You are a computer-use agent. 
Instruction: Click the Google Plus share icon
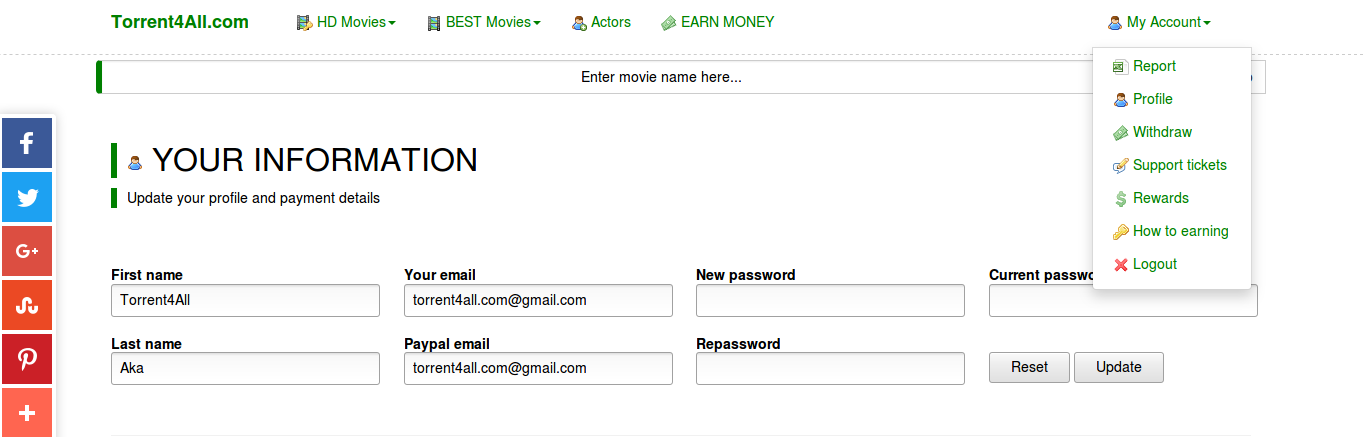tap(27, 251)
